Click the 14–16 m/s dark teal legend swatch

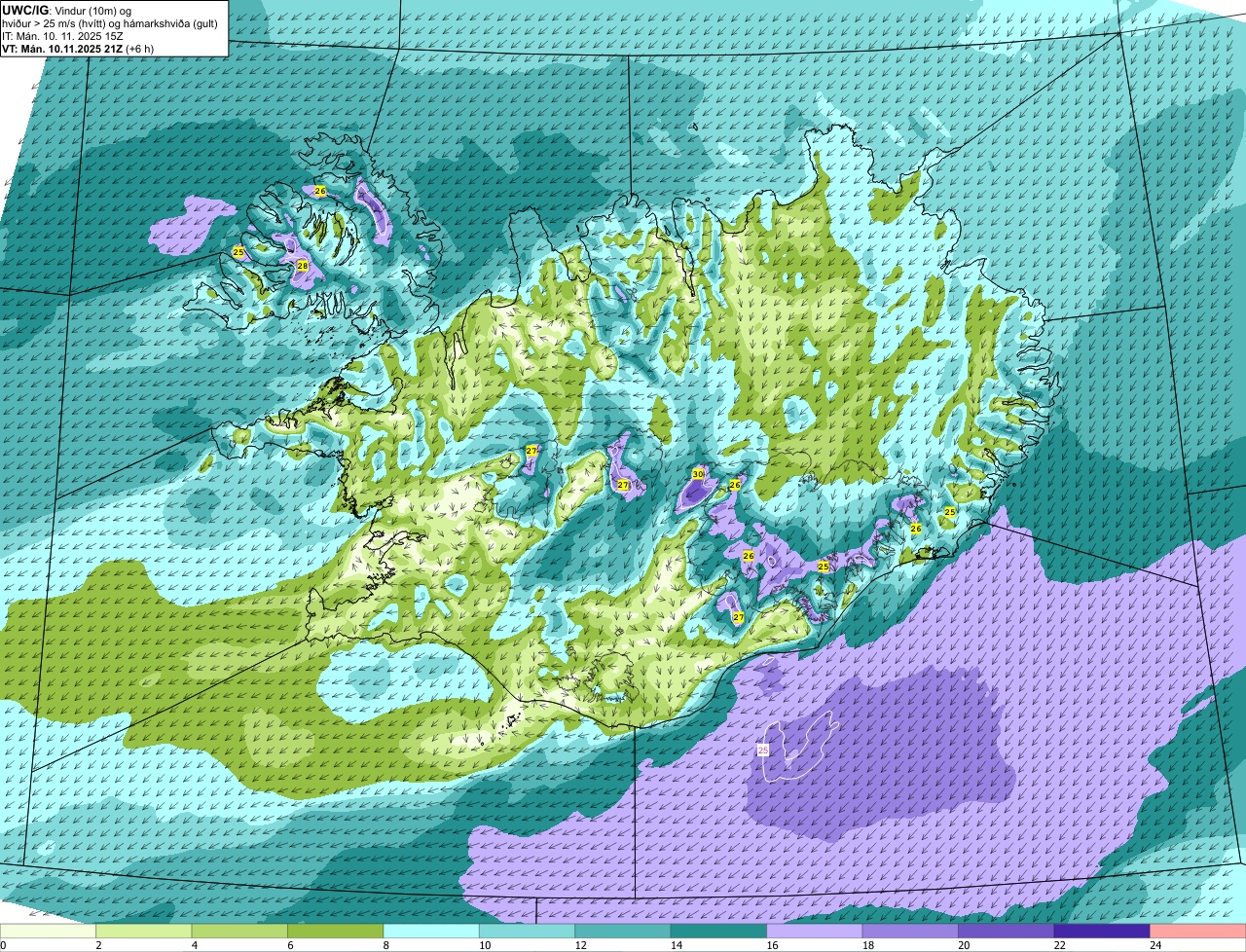coord(719,932)
